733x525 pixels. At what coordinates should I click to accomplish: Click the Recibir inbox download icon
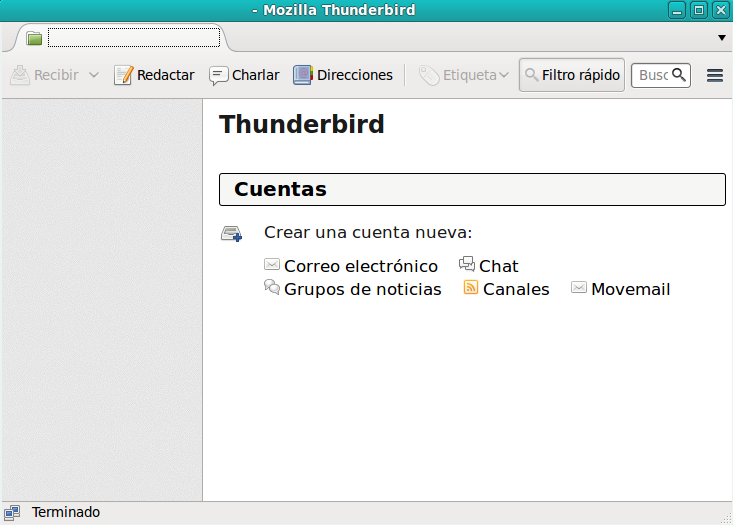pyautogui.click(x=20, y=75)
